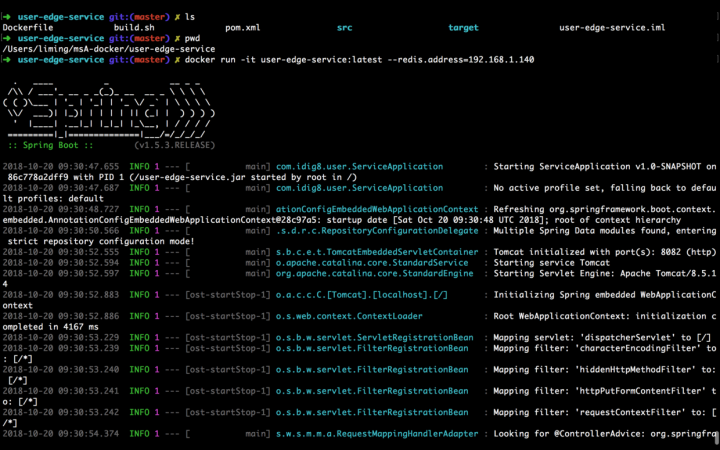720x450 pixels.
Task: Click '86c778a2dff9 with PID 1' line
Action: [x=68, y=177]
